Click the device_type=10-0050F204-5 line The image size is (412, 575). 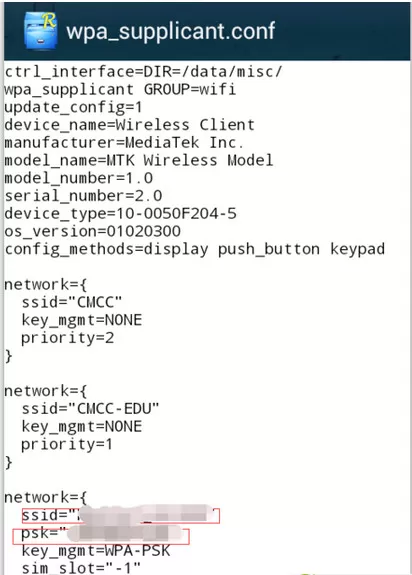point(121,213)
